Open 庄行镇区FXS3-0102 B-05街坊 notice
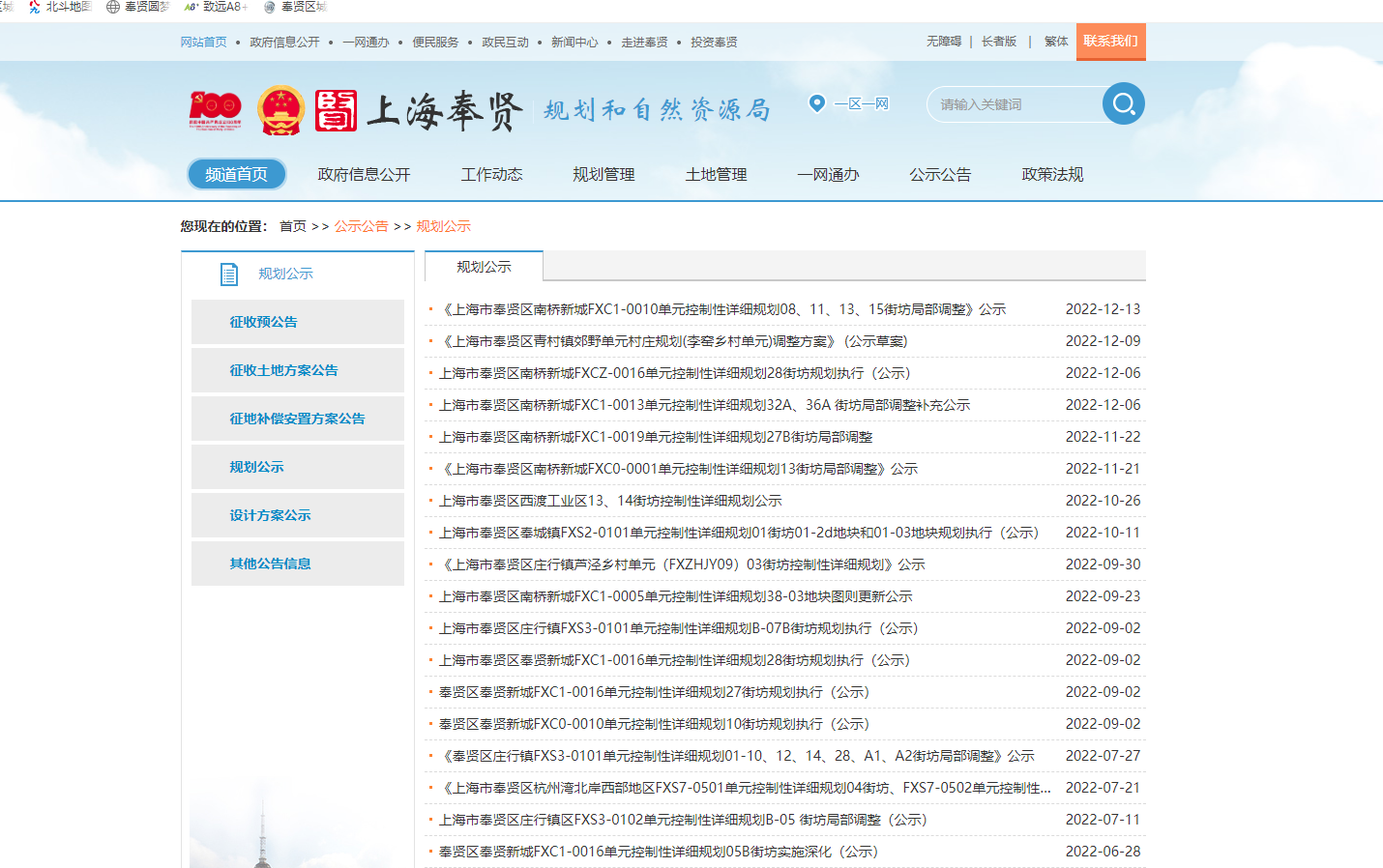Viewport: 1383px width, 868px height. click(x=683, y=820)
